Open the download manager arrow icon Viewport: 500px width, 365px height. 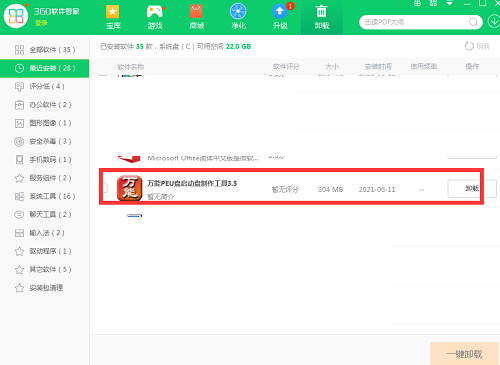[x=494, y=22]
